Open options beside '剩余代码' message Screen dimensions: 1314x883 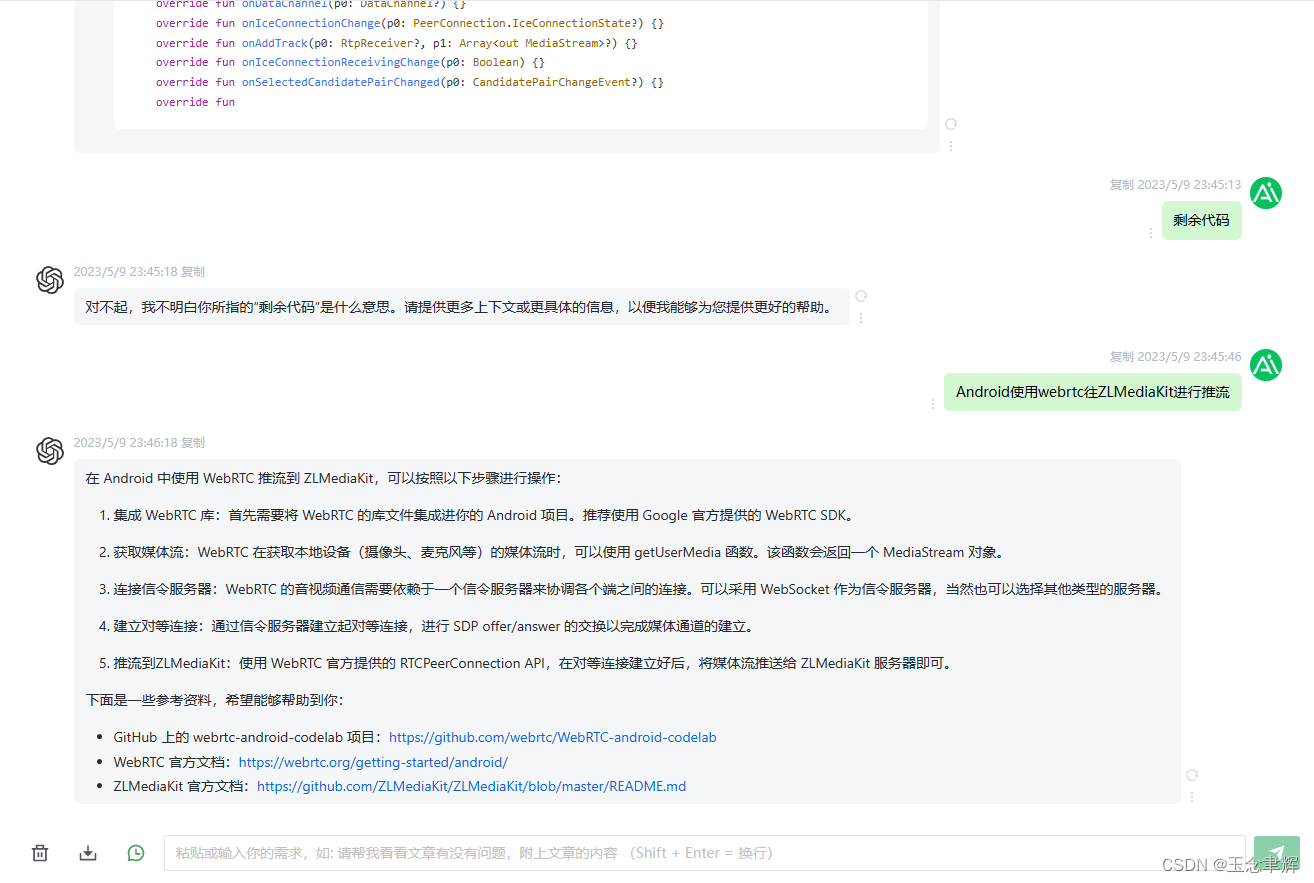pyautogui.click(x=1151, y=232)
